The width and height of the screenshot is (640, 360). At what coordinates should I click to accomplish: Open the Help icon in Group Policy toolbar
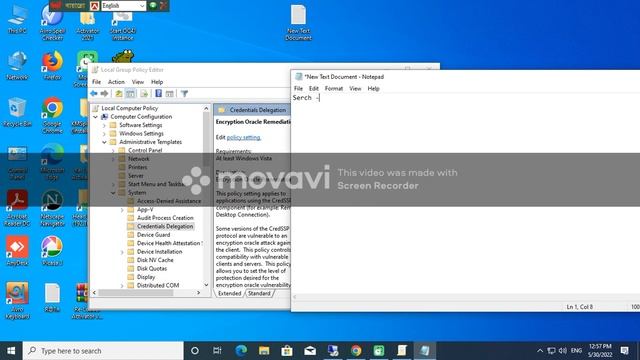[158, 93]
